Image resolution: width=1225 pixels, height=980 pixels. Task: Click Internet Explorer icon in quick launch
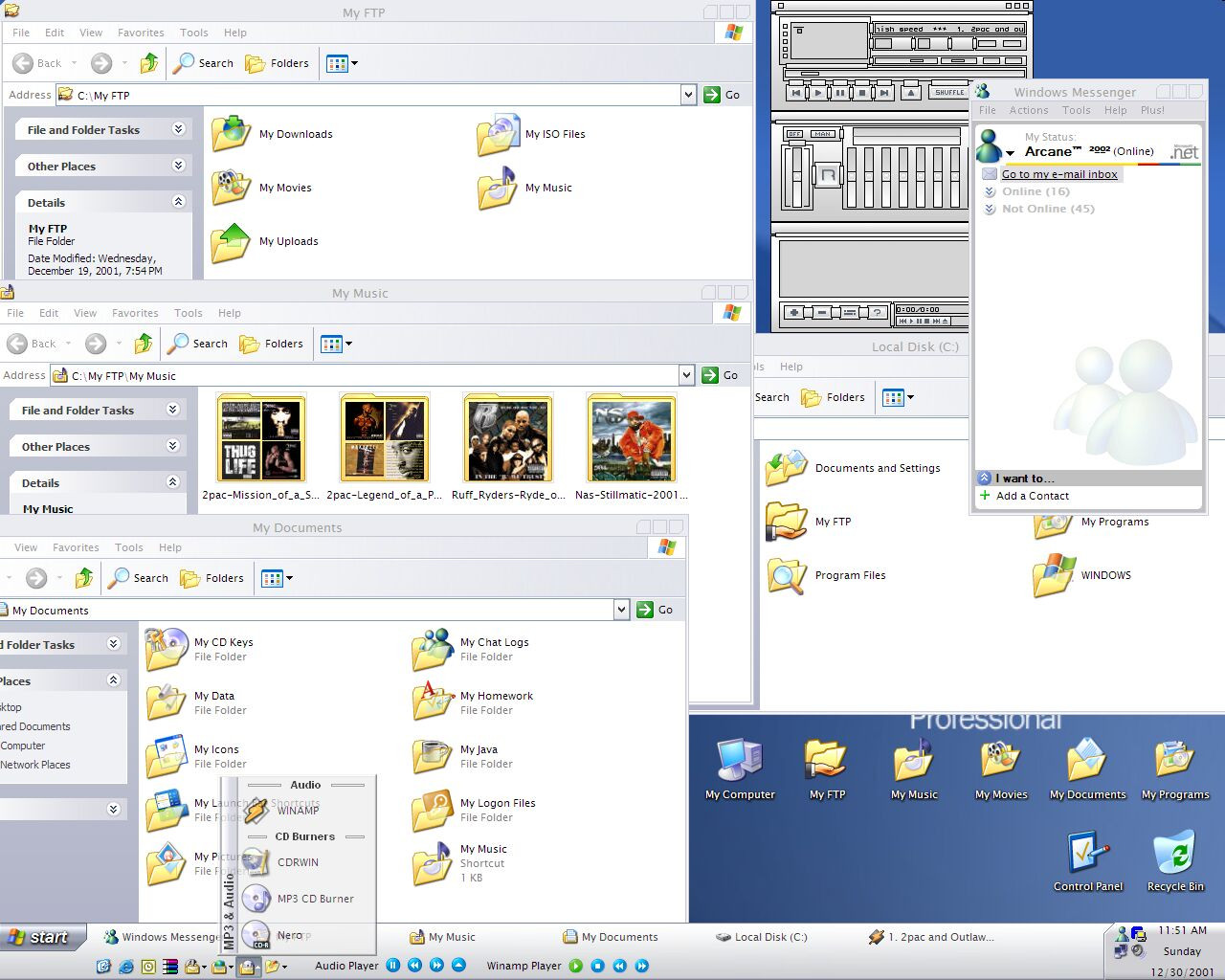[126, 967]
